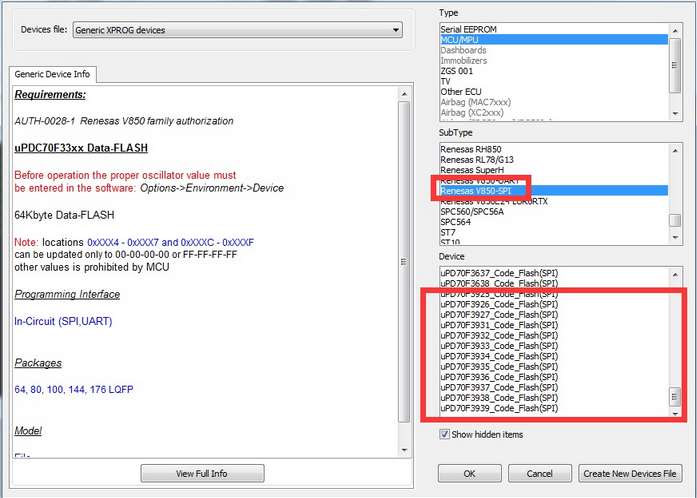Click 64, 80, 100, 144, 176 LQFP text
The width and height of the screenshot is (697, 498).
point(74,390)
